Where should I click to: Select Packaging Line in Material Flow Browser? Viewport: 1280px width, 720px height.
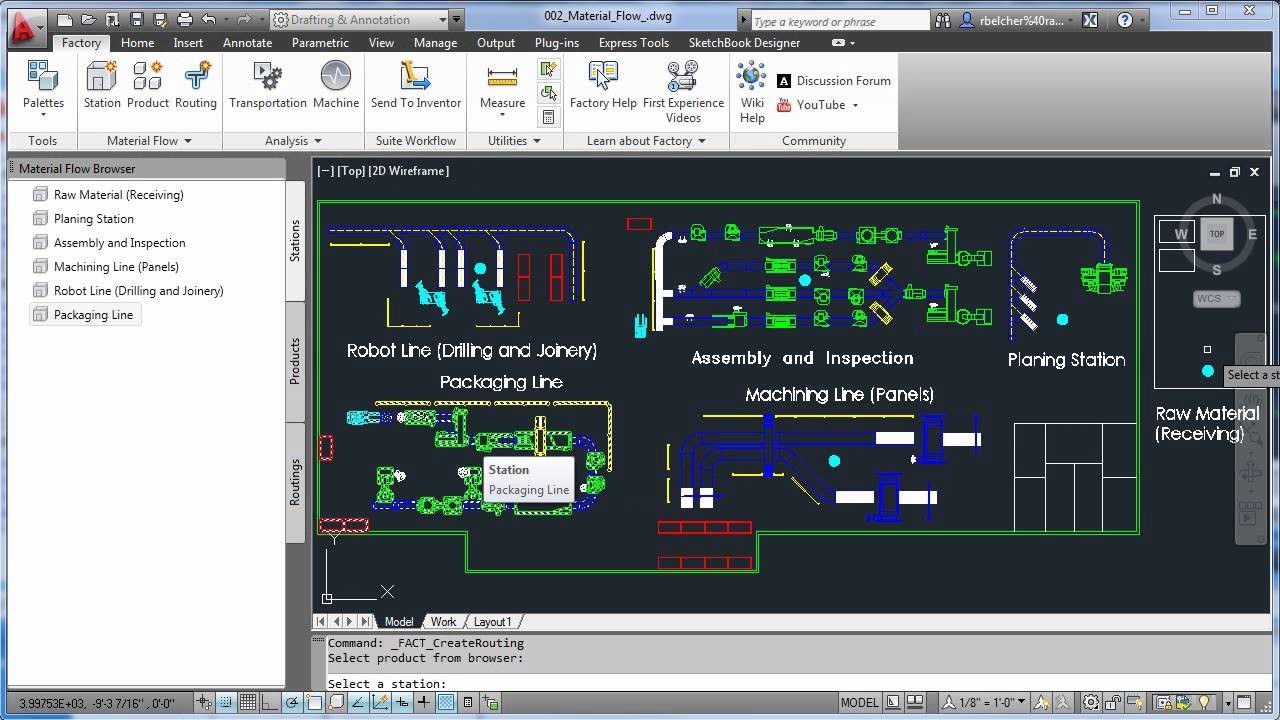(x=90, y=314)
